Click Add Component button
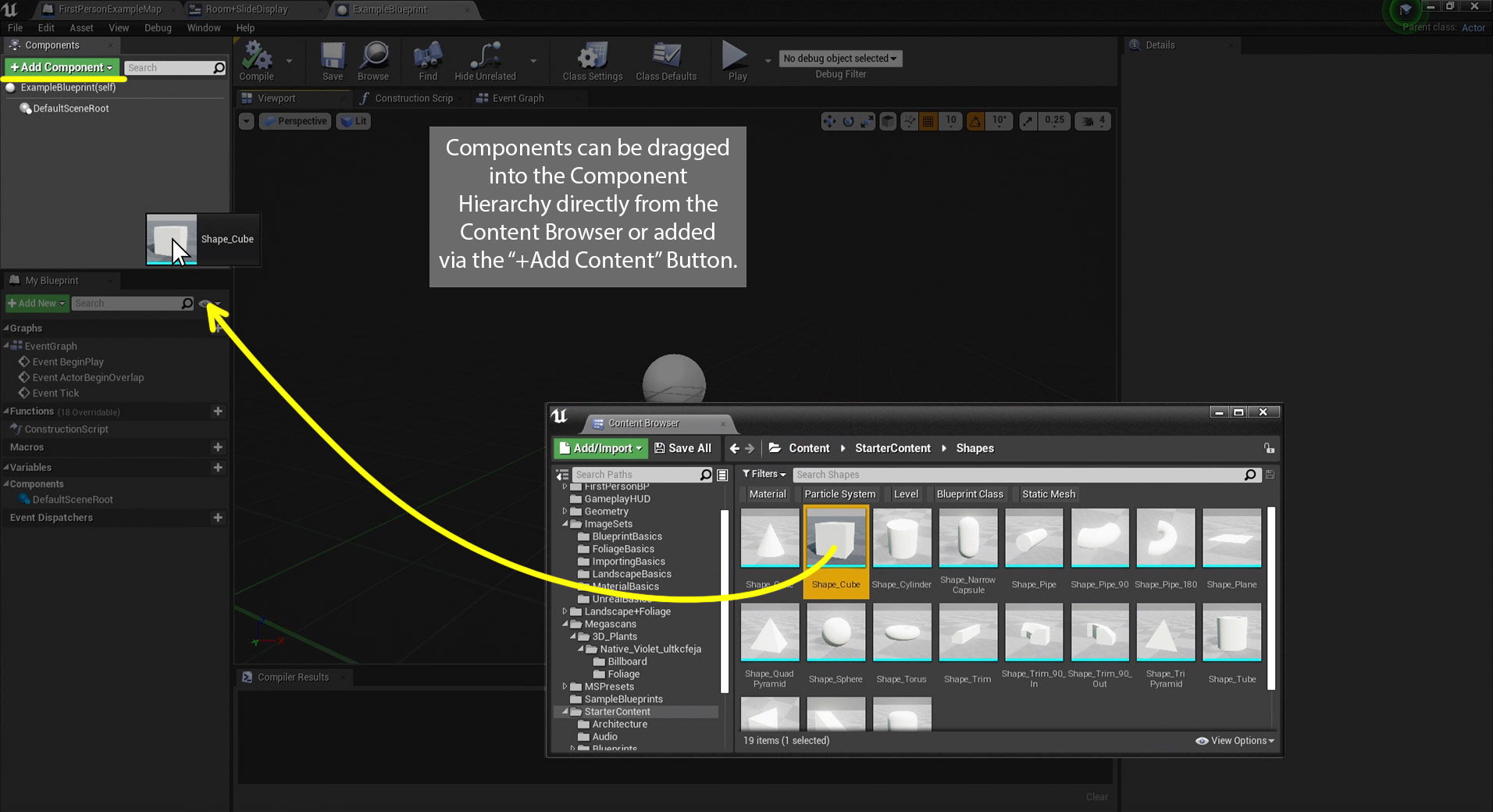Screen dimensions: 1493x812 pyautogui.click(x=62, y=67)
